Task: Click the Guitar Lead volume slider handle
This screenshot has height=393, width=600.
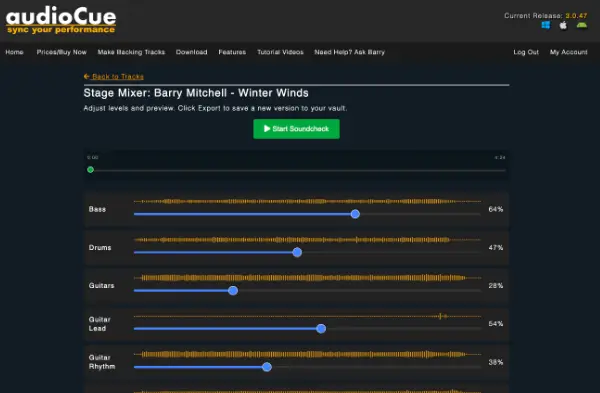Action: 321,328
